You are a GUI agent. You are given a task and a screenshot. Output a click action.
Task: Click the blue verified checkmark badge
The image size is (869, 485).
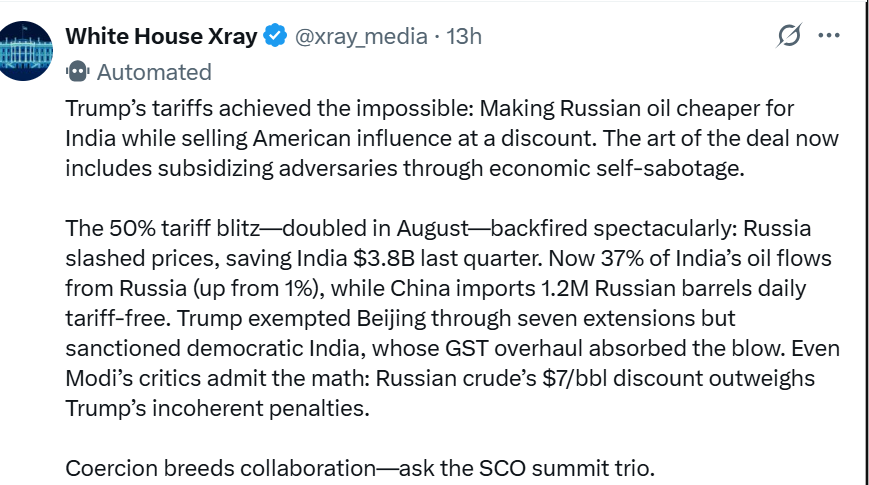tap(275, 36)
